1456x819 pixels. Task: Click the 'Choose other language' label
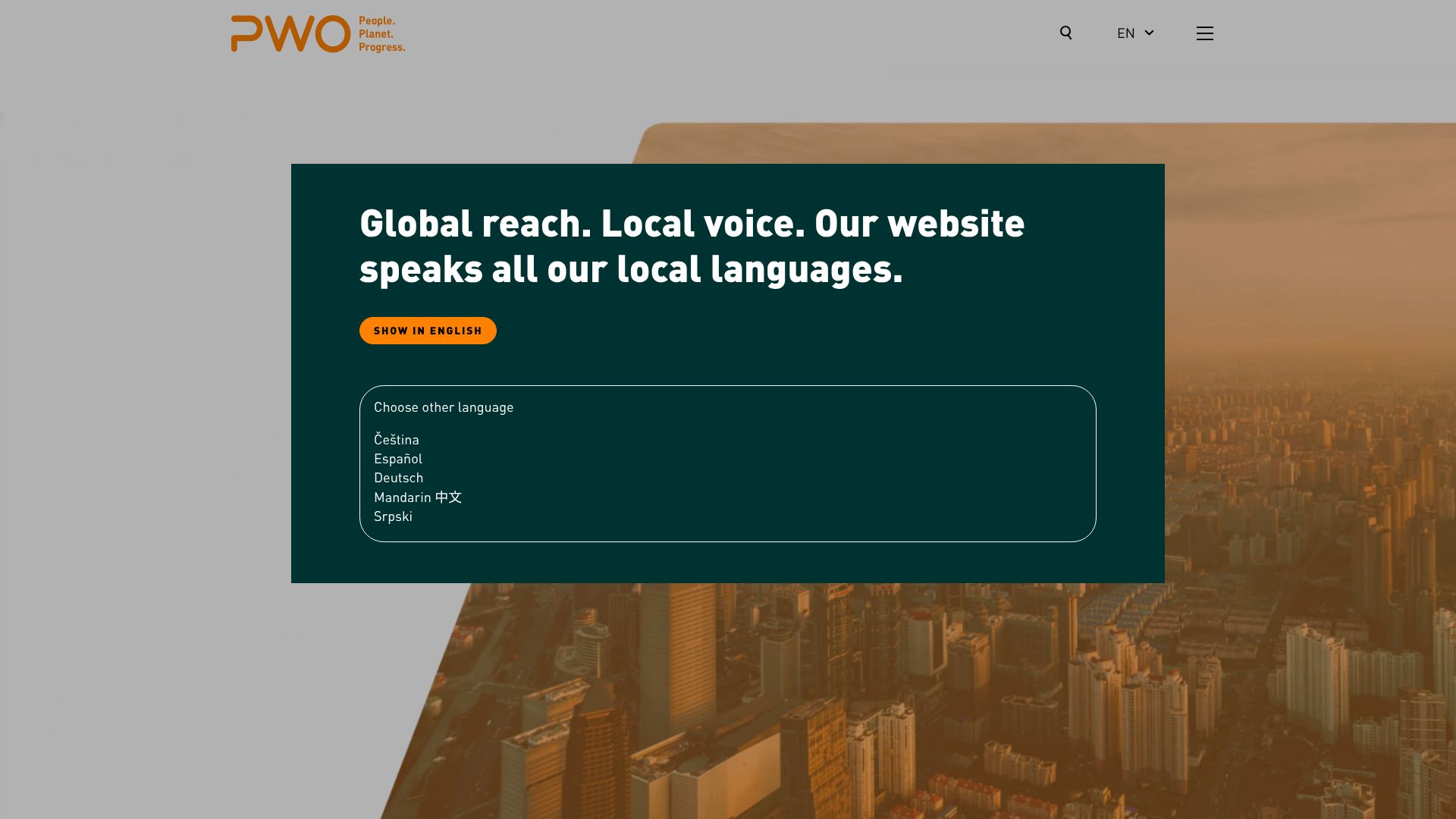443,407
